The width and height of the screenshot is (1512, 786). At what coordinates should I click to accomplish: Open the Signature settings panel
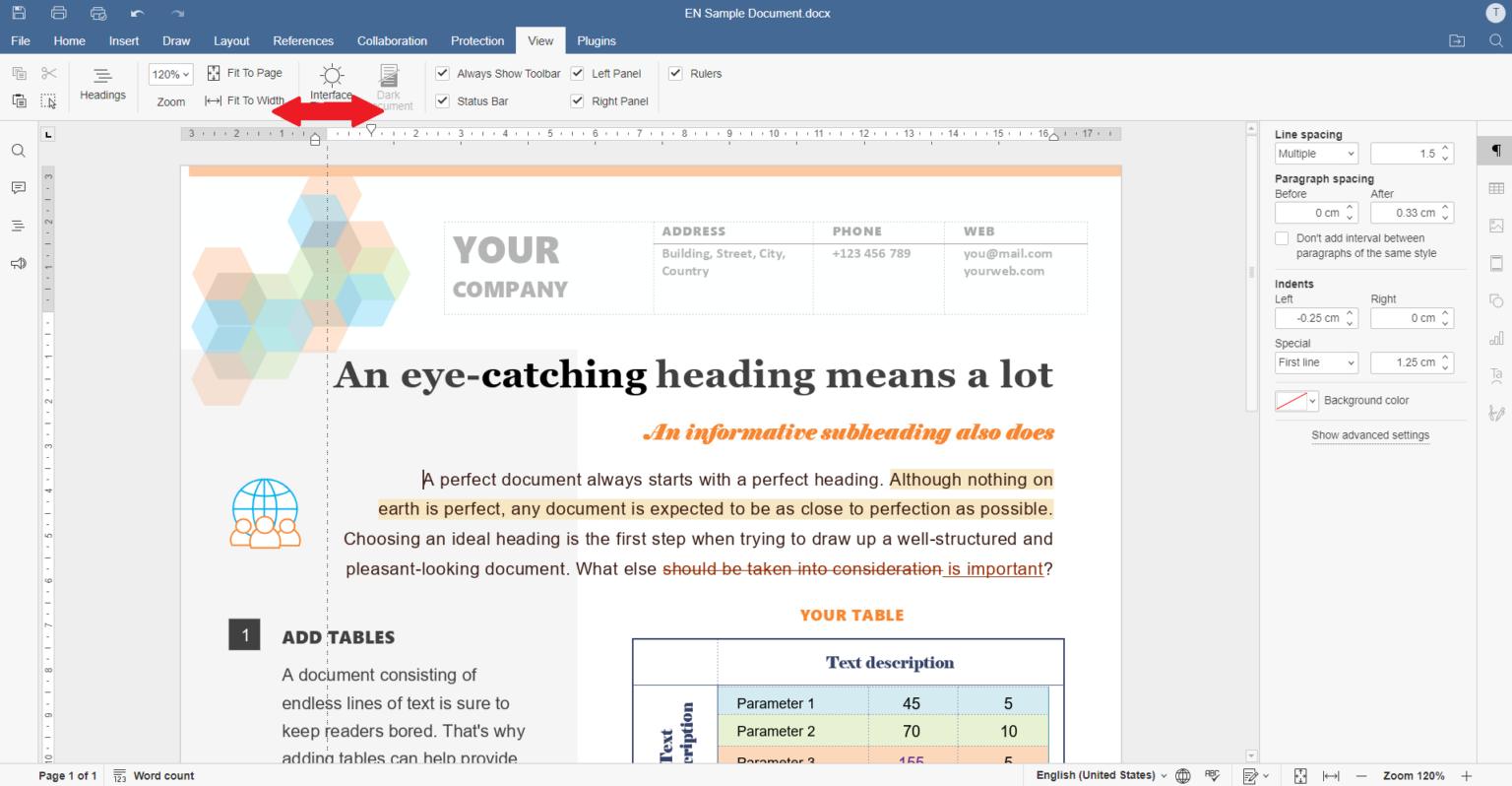pyautogui.click(x=1495, y=413)
